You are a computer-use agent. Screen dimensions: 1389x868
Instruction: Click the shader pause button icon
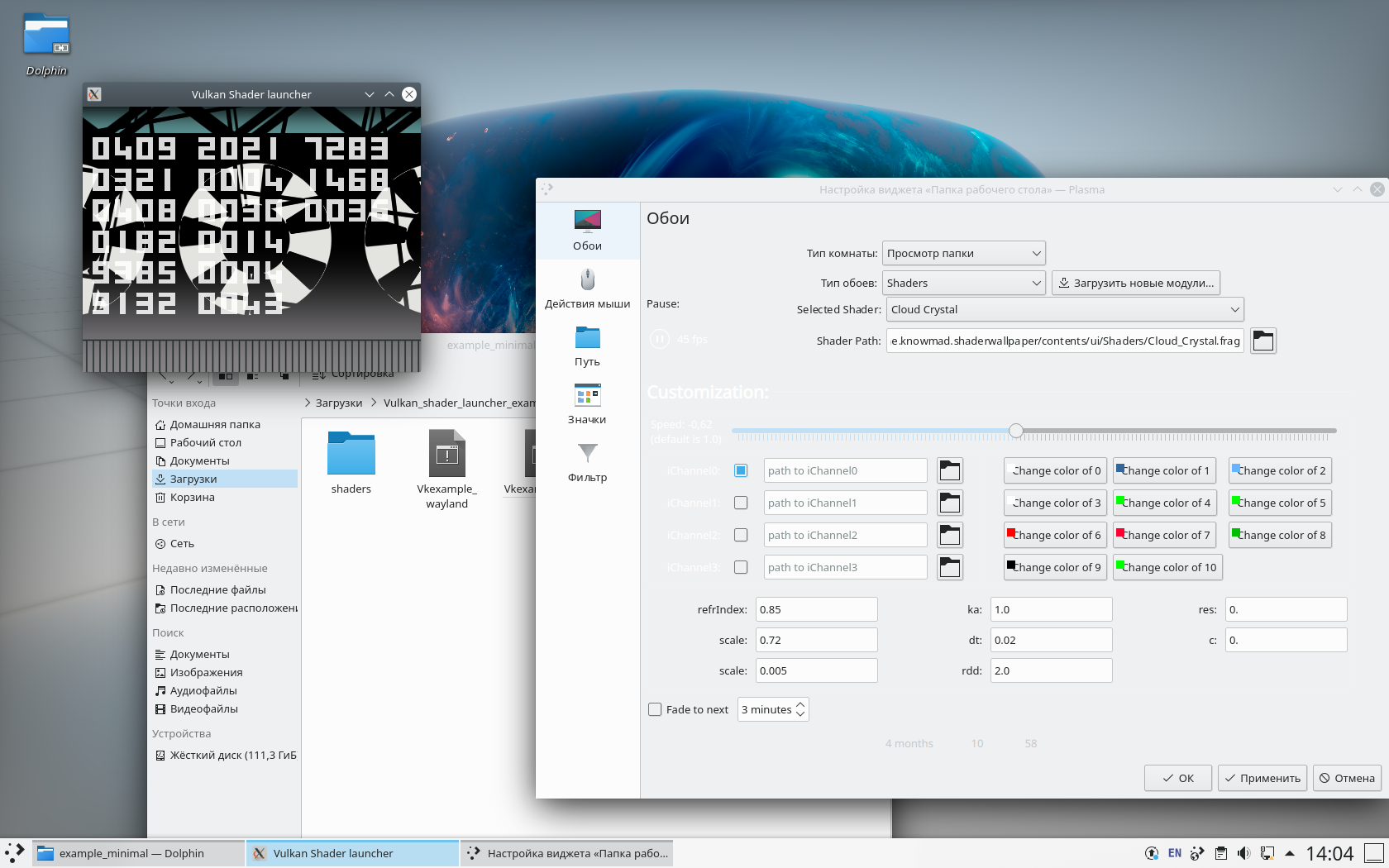[x=659, y=339]
